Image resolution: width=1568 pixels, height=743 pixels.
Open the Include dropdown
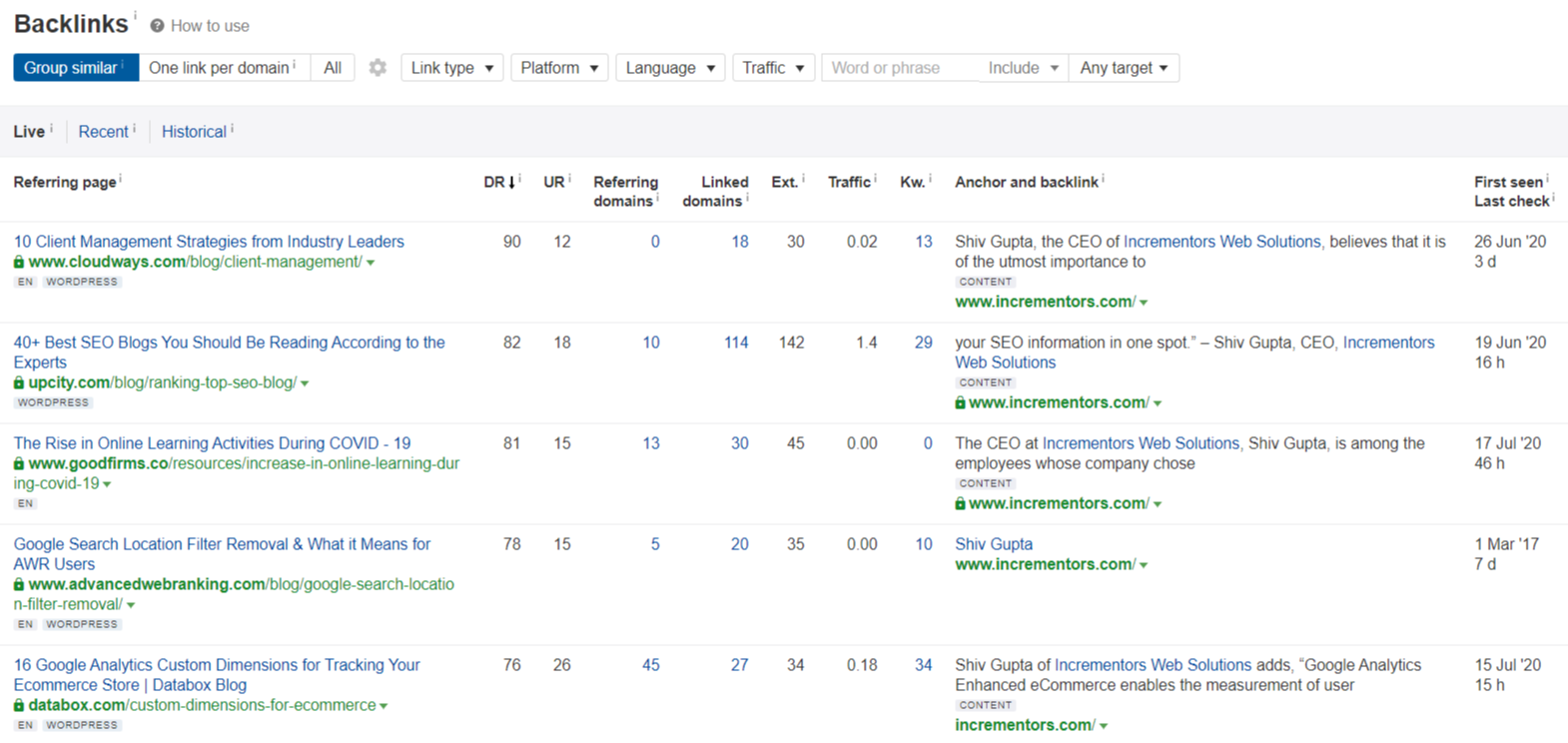[1023, 68]
